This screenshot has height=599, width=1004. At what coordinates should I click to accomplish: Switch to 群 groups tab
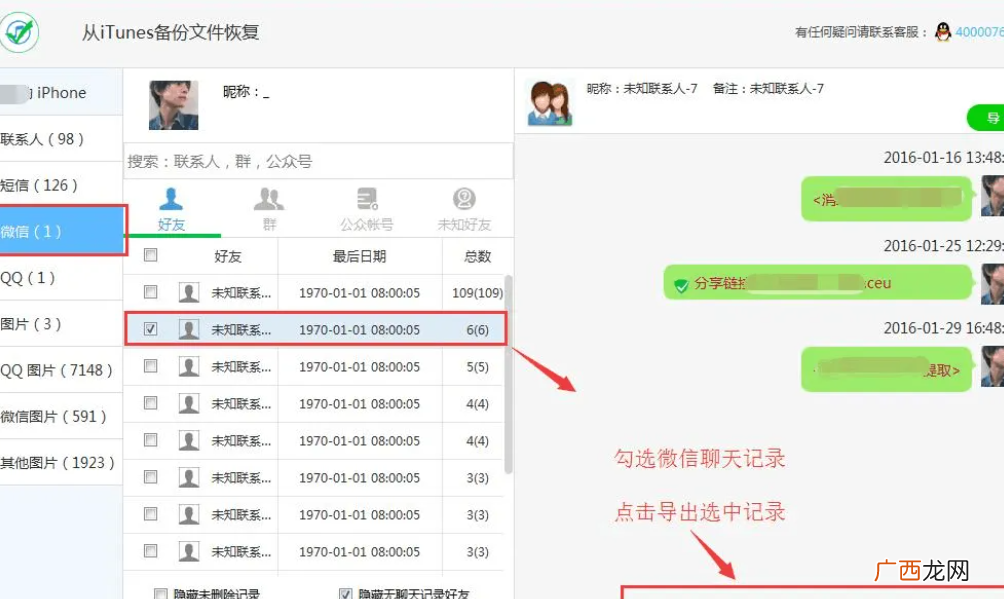click(269, 210)
